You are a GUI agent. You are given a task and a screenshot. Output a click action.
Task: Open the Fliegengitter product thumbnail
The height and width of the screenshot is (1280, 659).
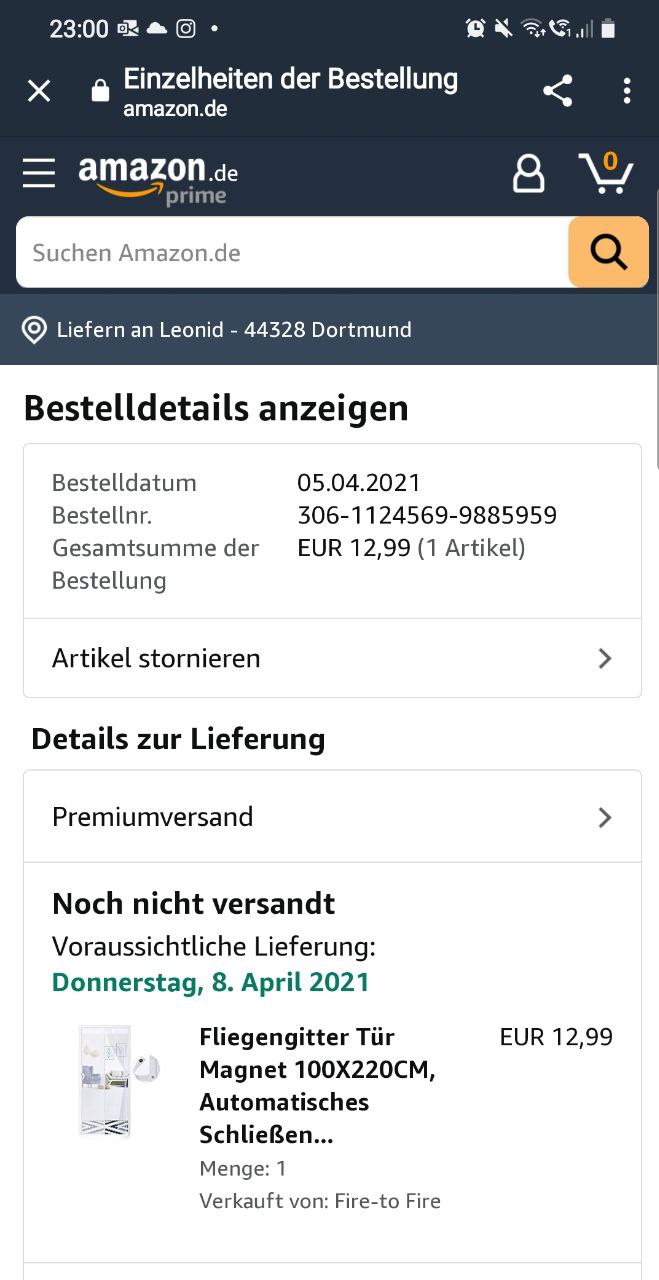tap(118, 1081)
